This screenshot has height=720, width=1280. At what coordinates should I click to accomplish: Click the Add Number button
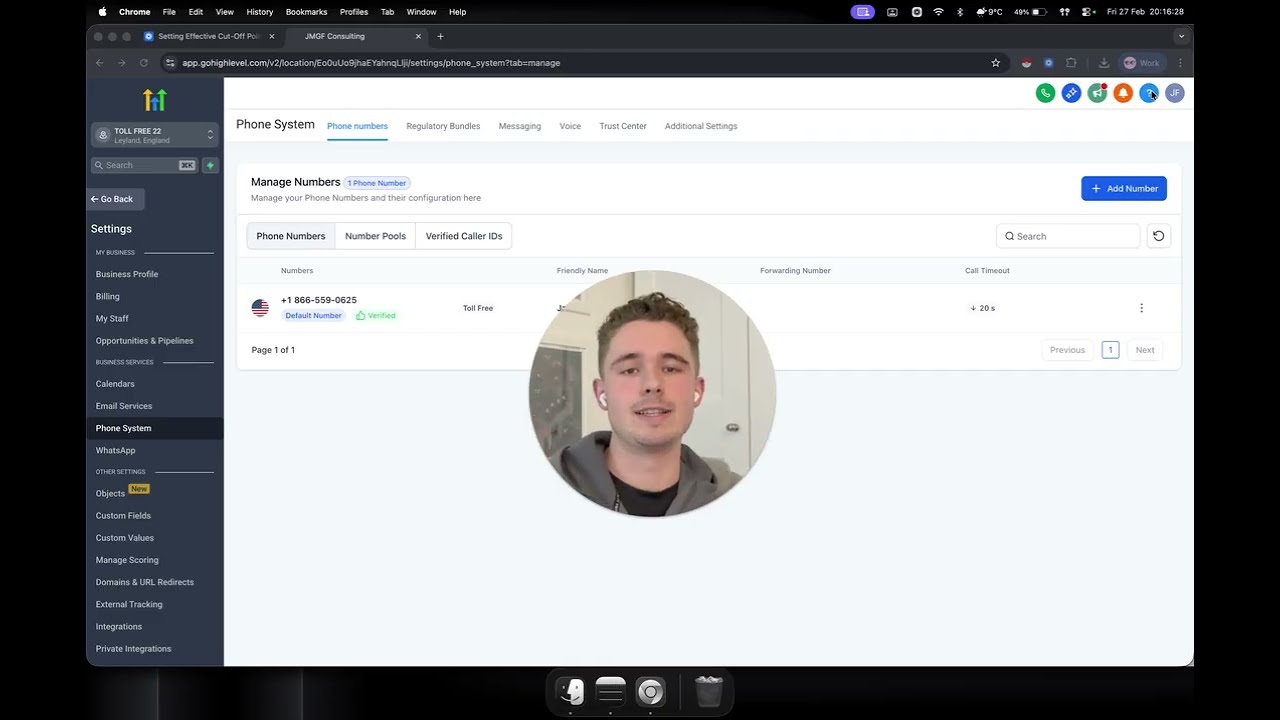point(1124,188)
